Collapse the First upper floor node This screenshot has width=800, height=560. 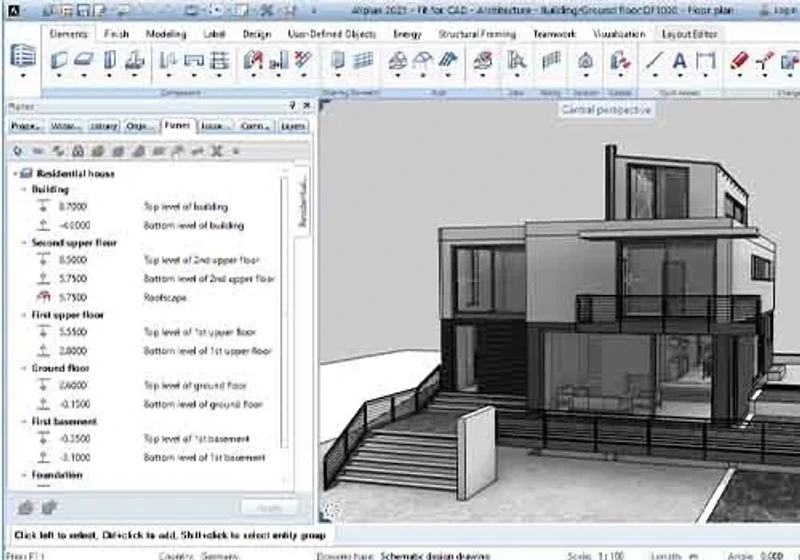coord(23,315)
